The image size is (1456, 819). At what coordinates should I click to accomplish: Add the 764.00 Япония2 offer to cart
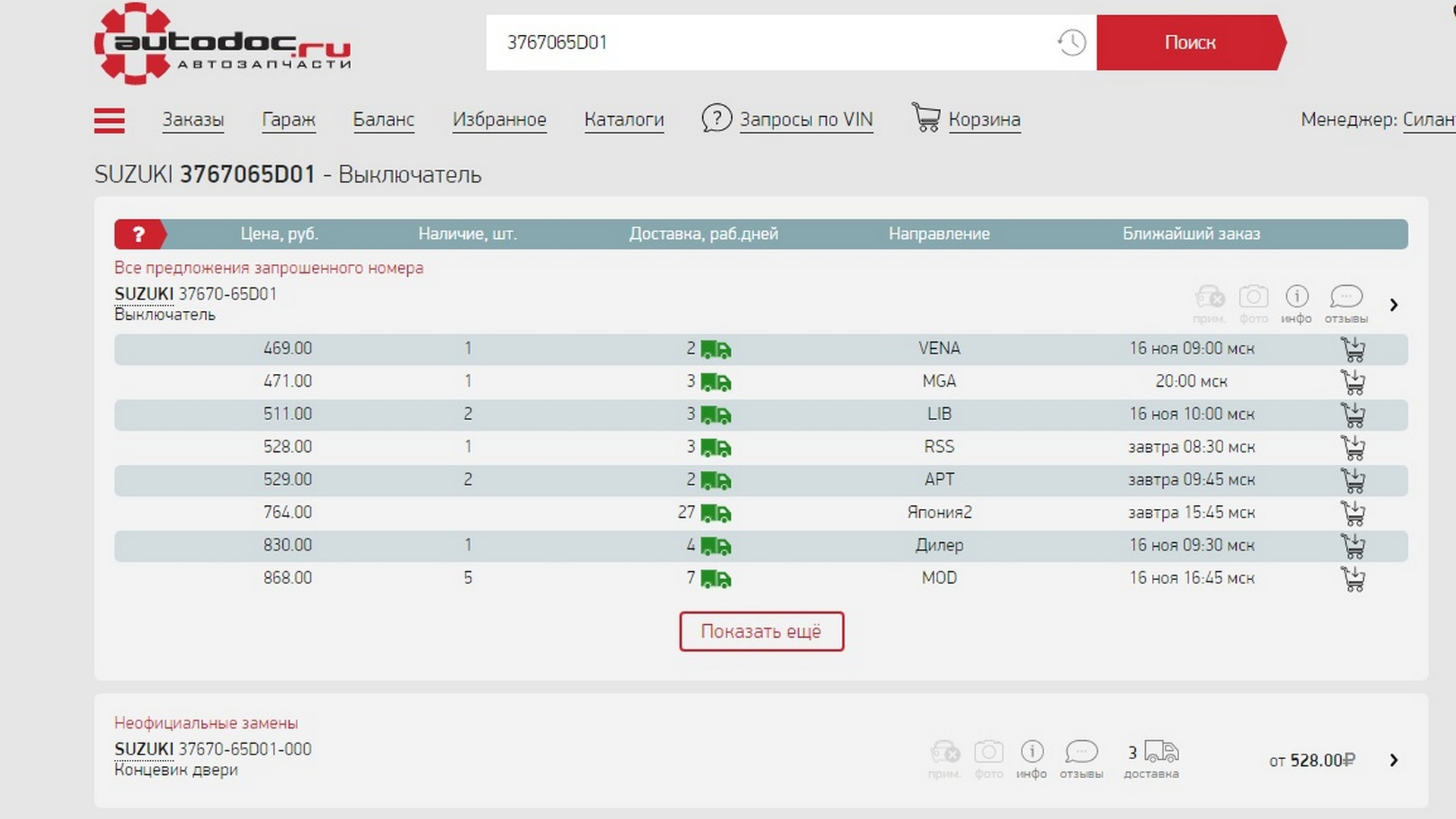tap(1353, 513)
